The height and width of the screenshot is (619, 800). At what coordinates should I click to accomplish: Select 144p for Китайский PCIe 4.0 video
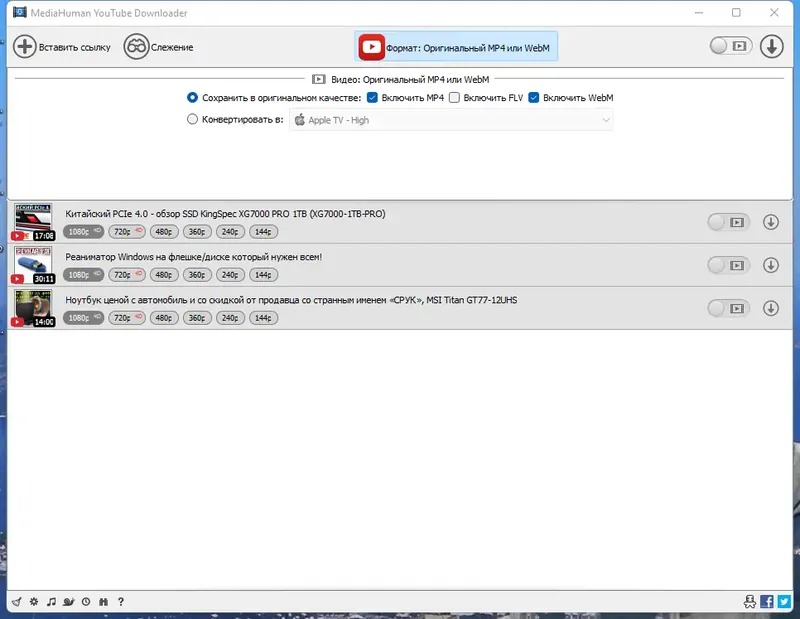point(263,232)
